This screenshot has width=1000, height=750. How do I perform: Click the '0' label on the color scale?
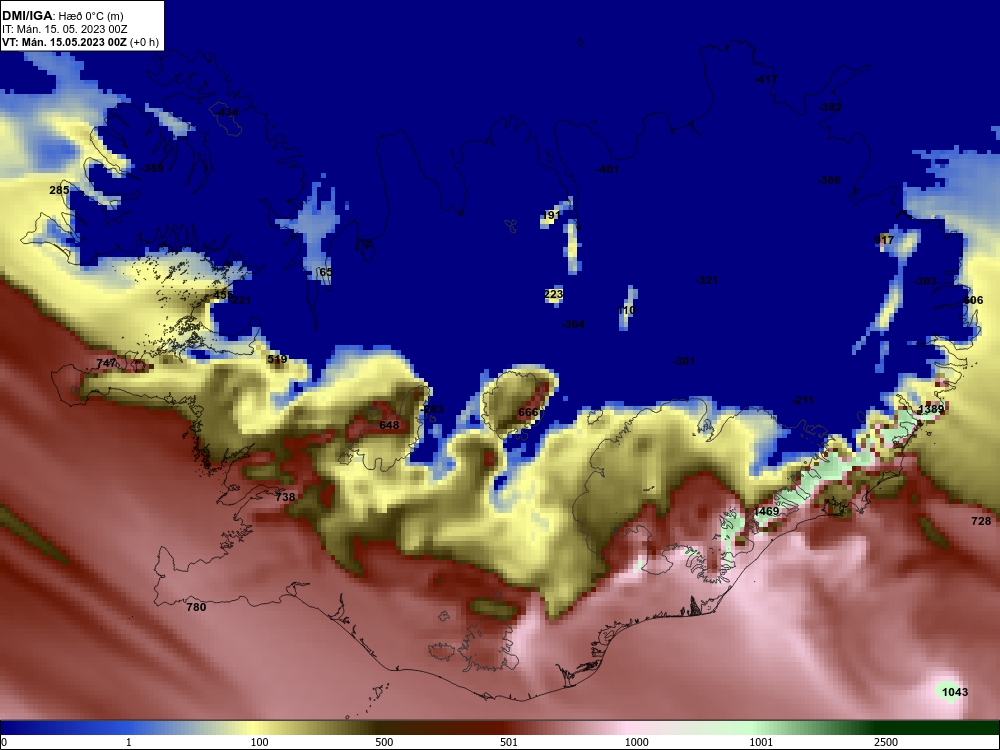[3, 742]
